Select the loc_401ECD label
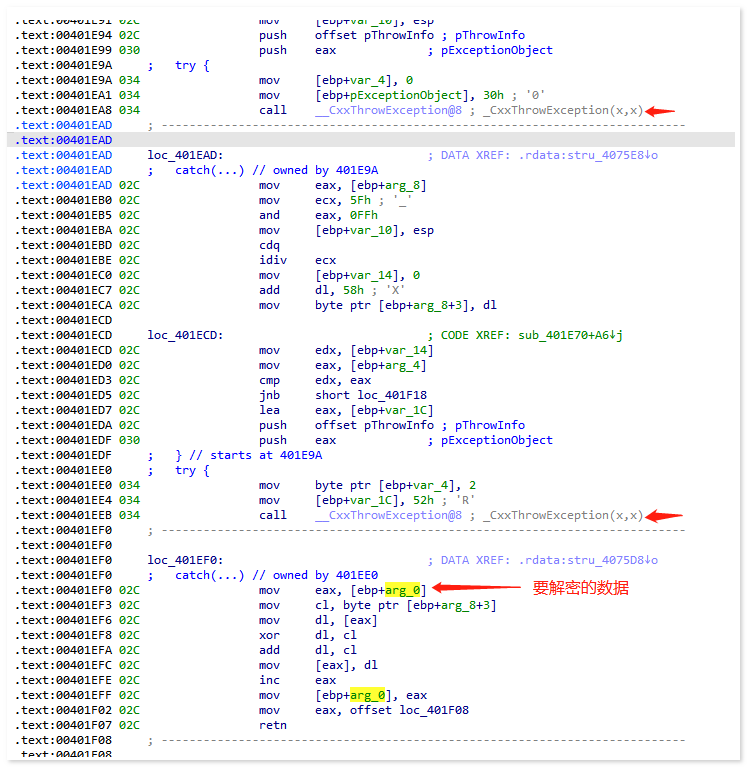Screen dimensions: 747x767 185,335
